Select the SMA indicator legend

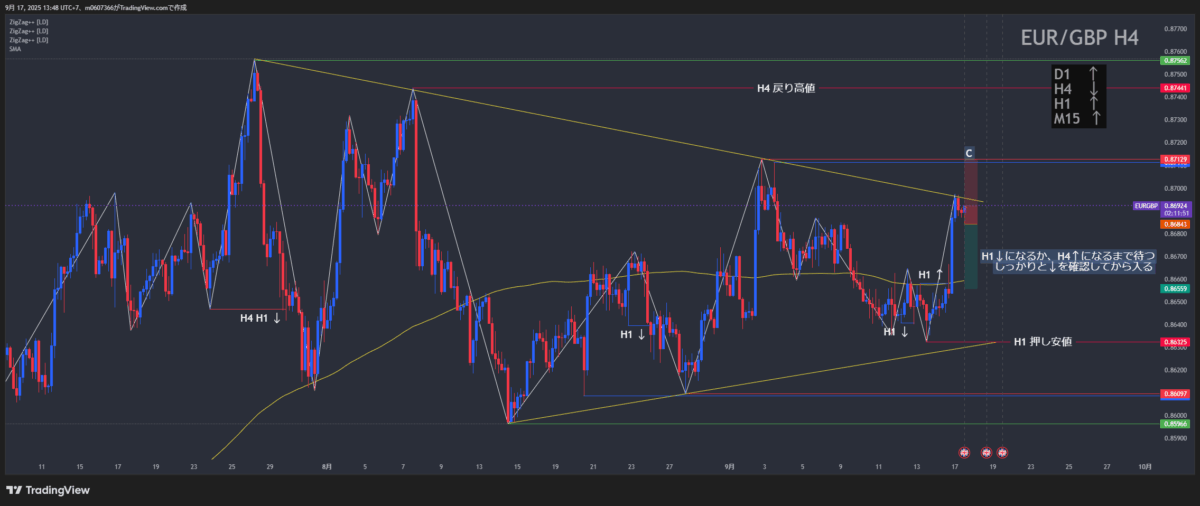[x=14, y=49]
